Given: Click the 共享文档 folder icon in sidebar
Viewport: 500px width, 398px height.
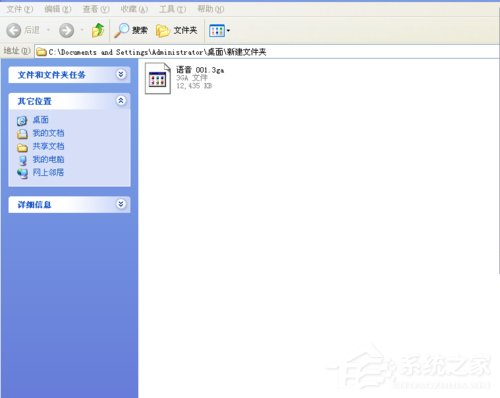Looking at the screenshot, I should click(22, 147).
